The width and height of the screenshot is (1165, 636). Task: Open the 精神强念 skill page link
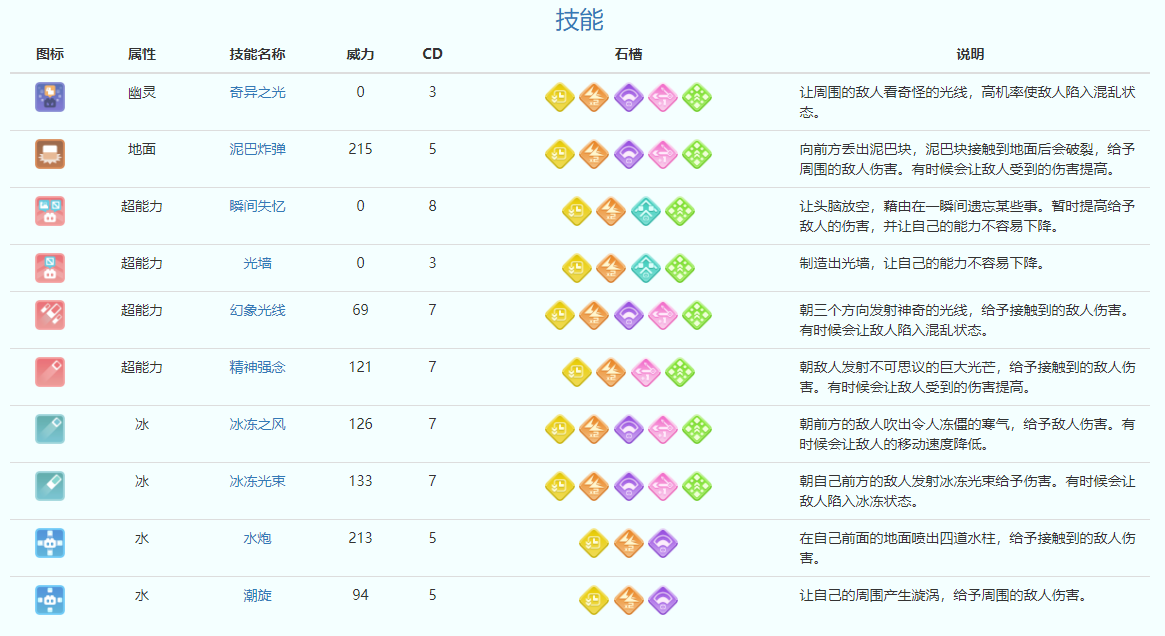click(x=257, y=367)
